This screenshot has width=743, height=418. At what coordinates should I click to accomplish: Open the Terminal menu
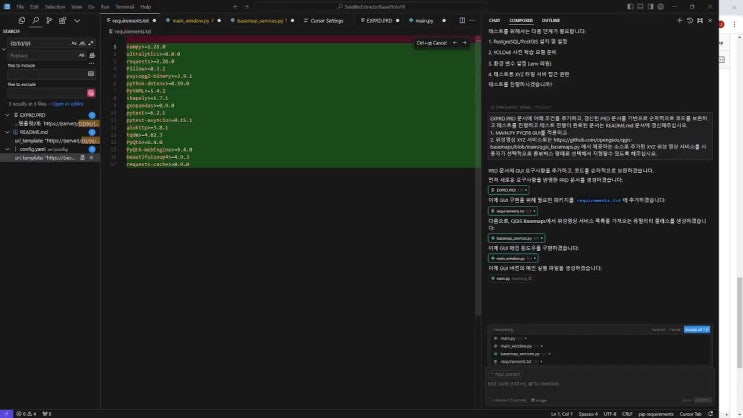point(125,7)
